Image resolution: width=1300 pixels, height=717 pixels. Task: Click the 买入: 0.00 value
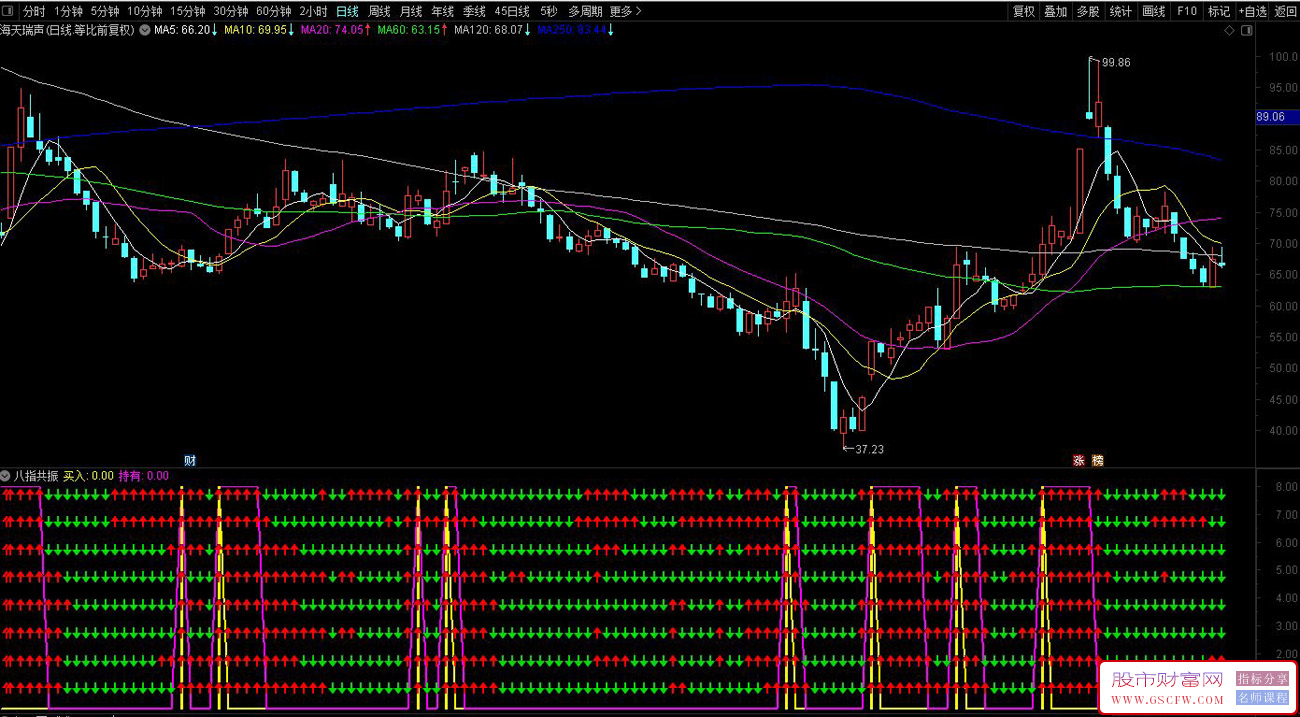tap(88, 476)
